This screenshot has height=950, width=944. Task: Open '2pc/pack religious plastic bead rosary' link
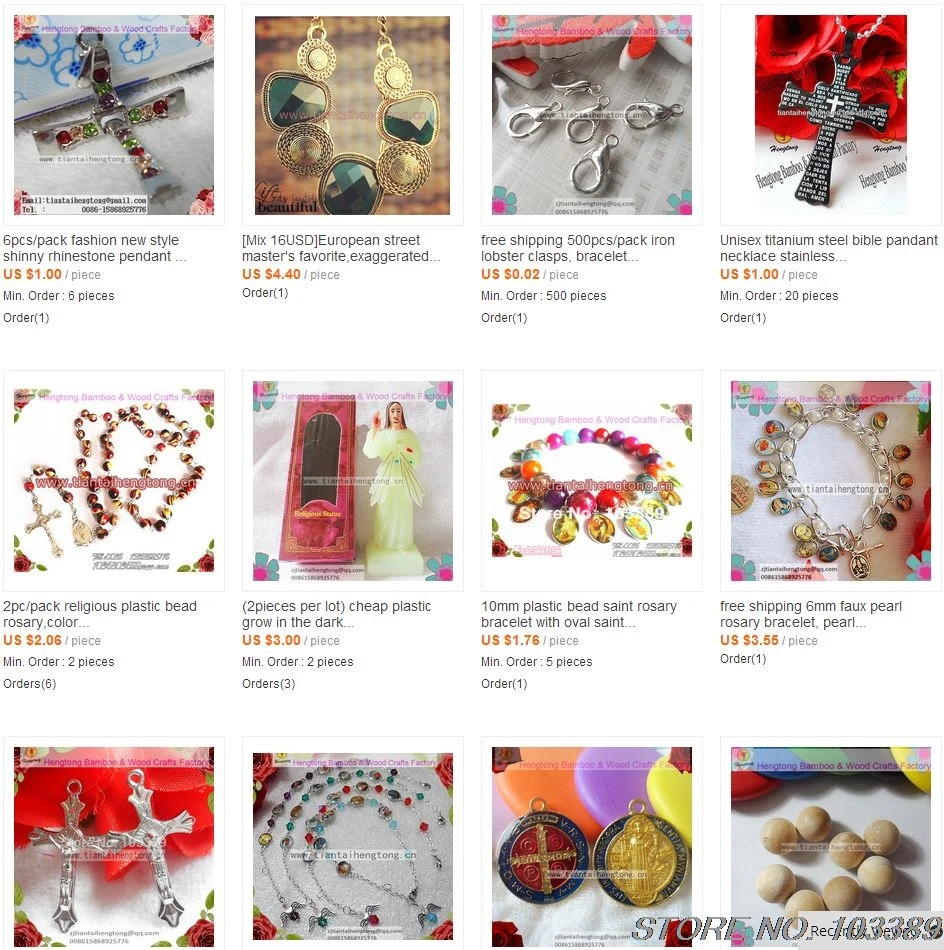(x=100, y=614)
